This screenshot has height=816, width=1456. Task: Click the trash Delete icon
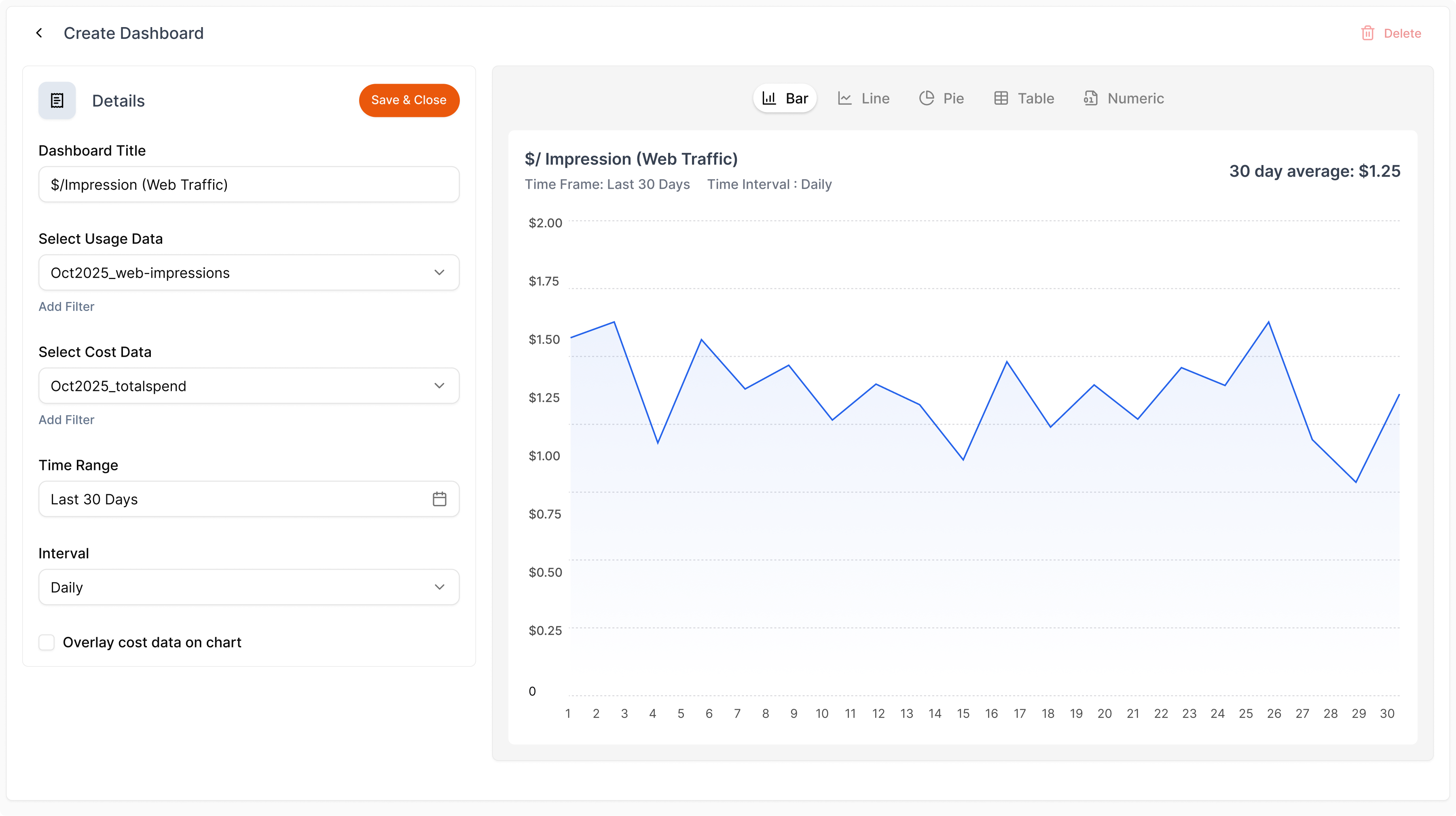pos(1367,33)
